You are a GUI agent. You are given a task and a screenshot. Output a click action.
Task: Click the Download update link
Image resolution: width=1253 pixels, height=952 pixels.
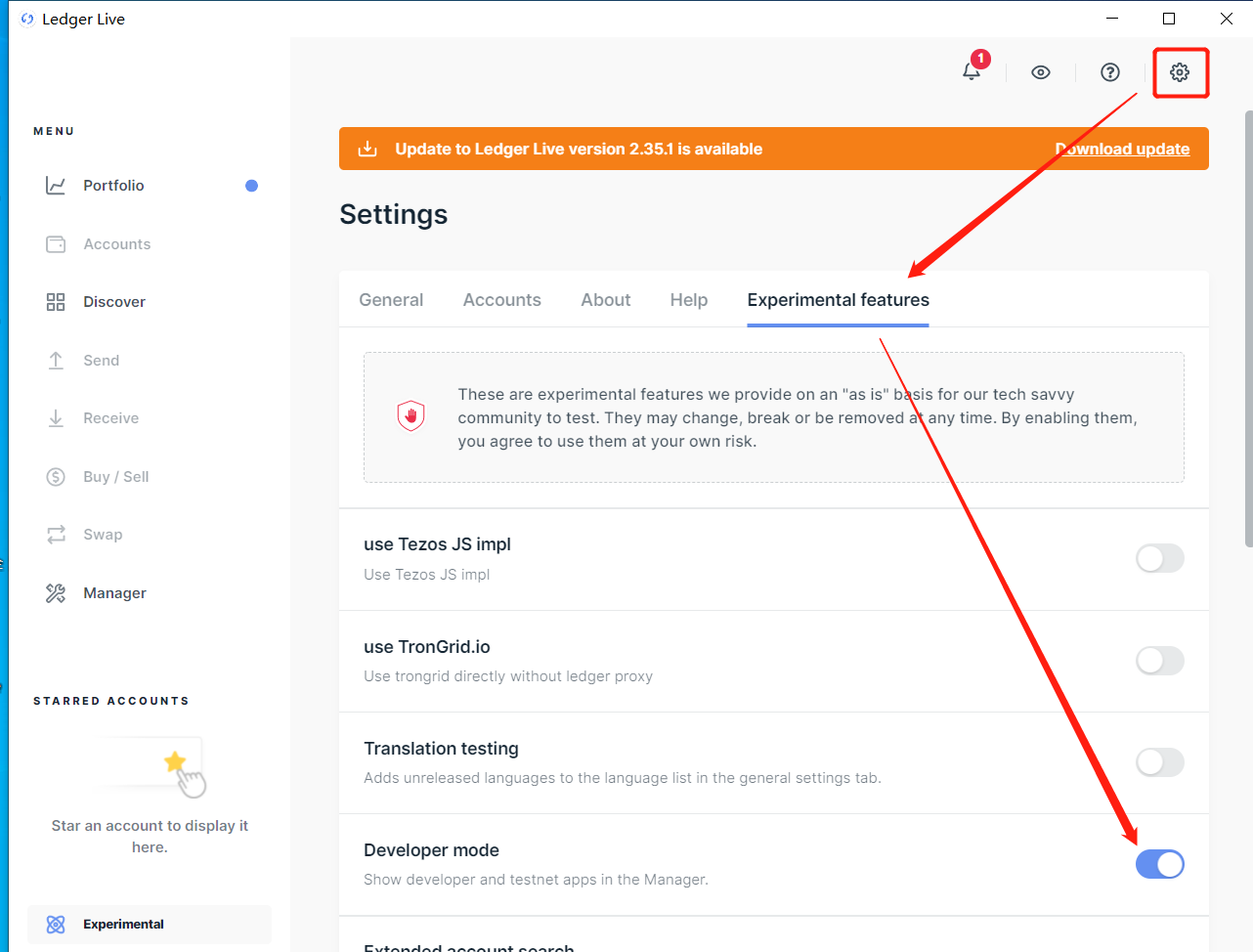(1122, 149)
